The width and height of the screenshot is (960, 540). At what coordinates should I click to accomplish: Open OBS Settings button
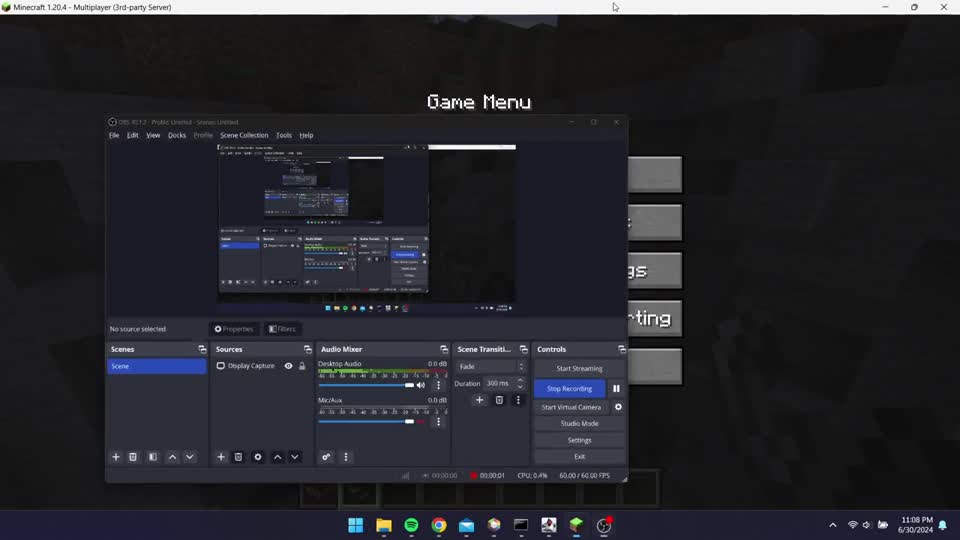pos(579,440)
